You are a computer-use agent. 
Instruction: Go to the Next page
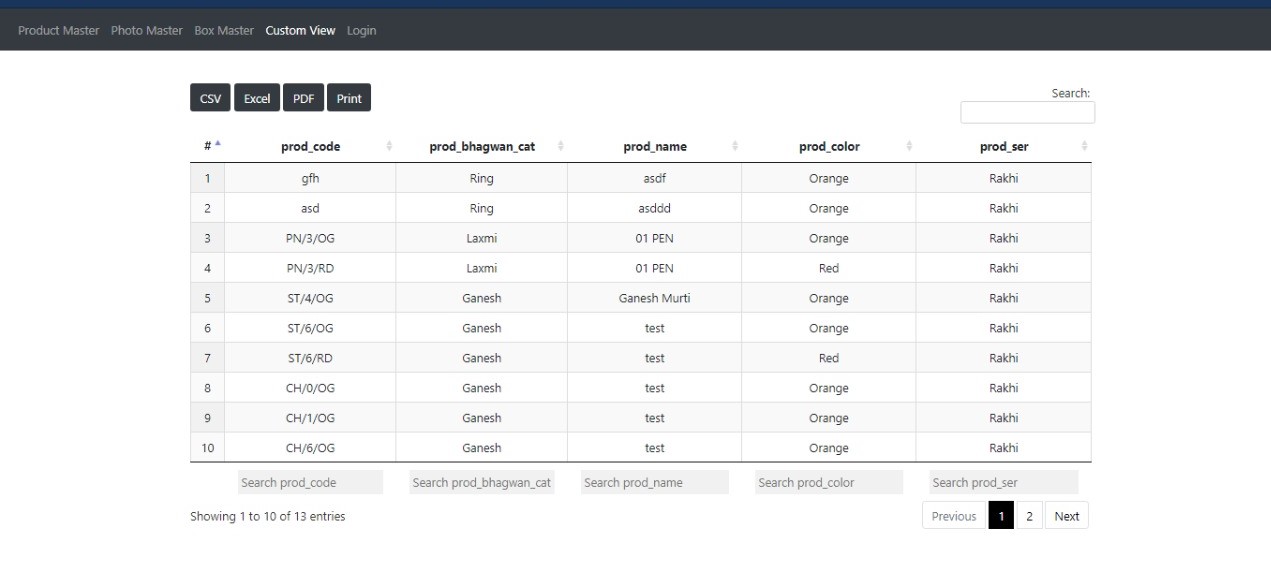(x=1067, y=516)
